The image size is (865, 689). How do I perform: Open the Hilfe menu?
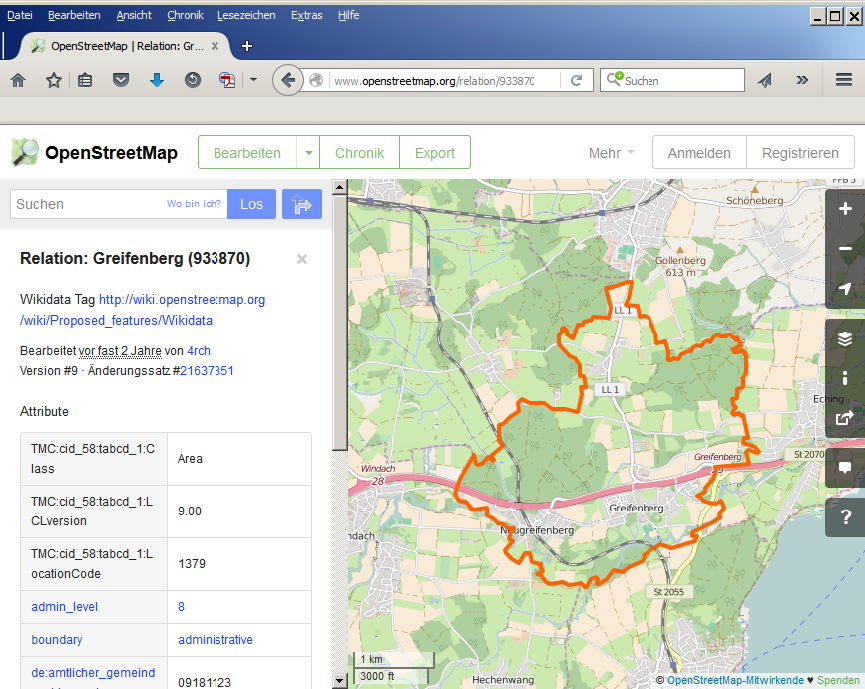pos(349,15)
